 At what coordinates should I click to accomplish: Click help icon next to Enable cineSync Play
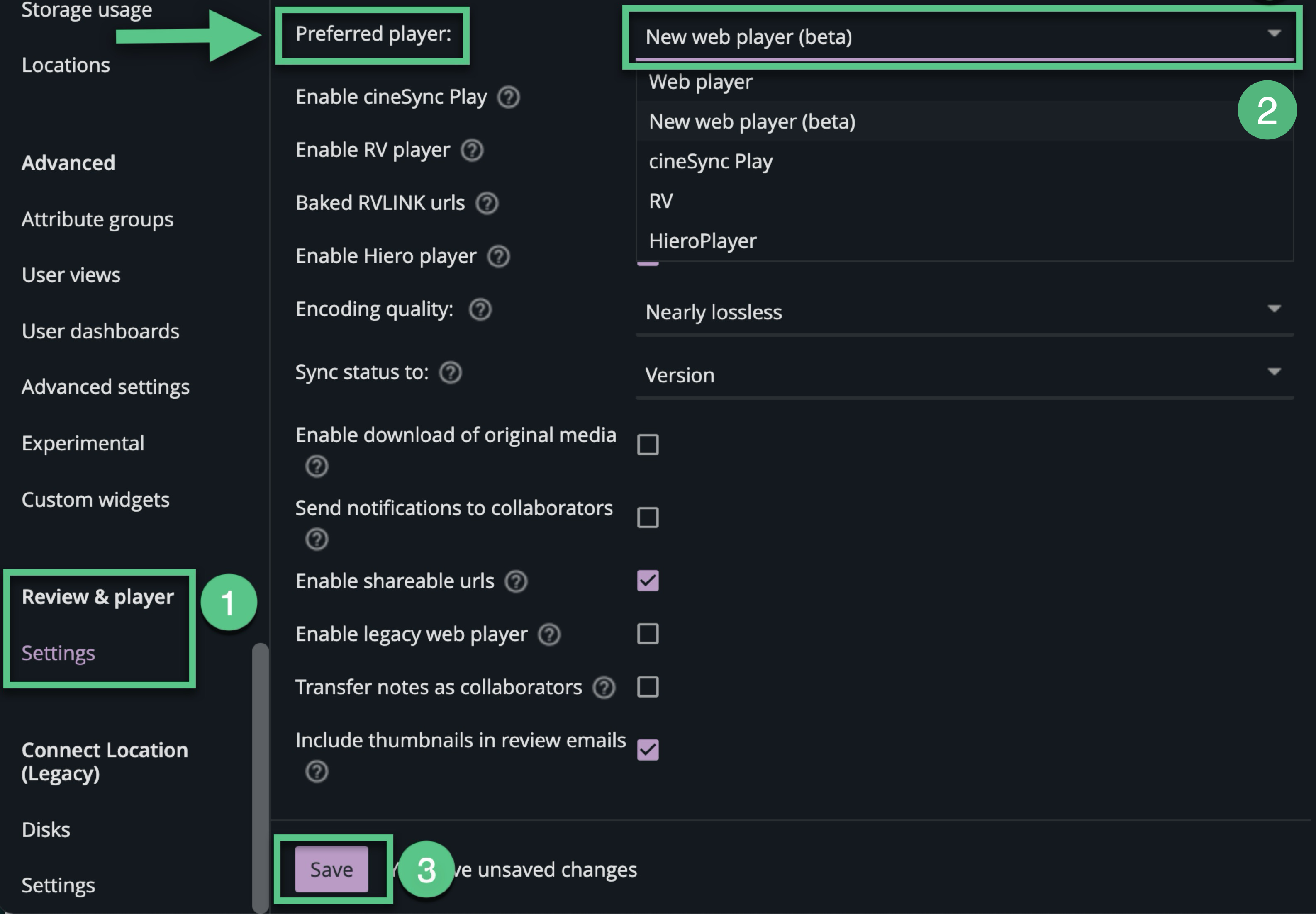pos(508,97)
